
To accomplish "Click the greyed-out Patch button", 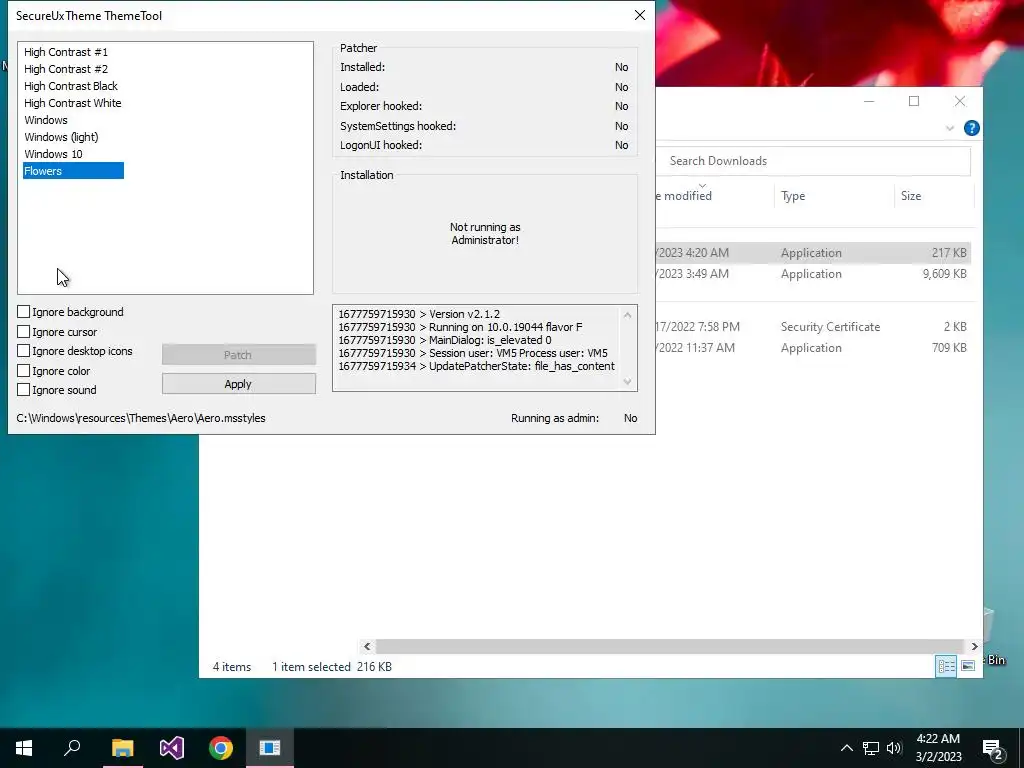I will (x=238, y=355).
